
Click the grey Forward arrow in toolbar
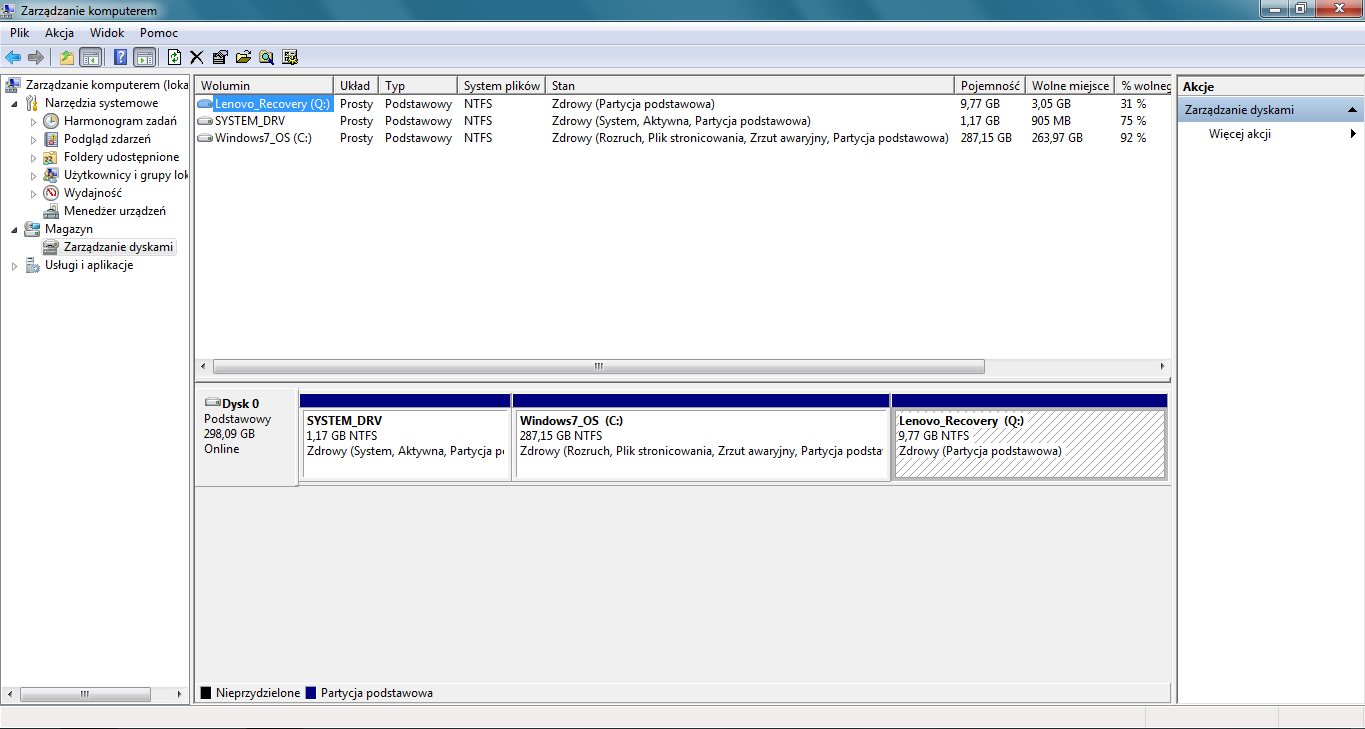tap(36, 57)
